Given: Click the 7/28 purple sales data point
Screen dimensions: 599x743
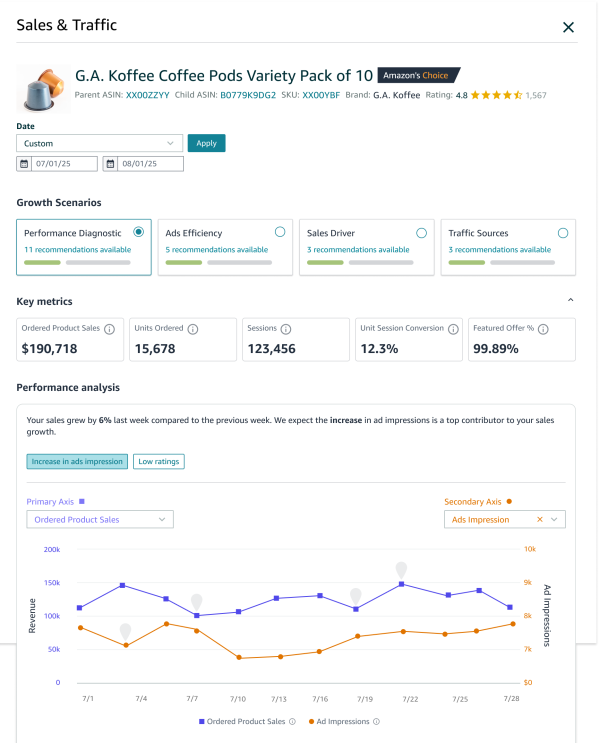Looking at the screenshot, I should (510, 607).
